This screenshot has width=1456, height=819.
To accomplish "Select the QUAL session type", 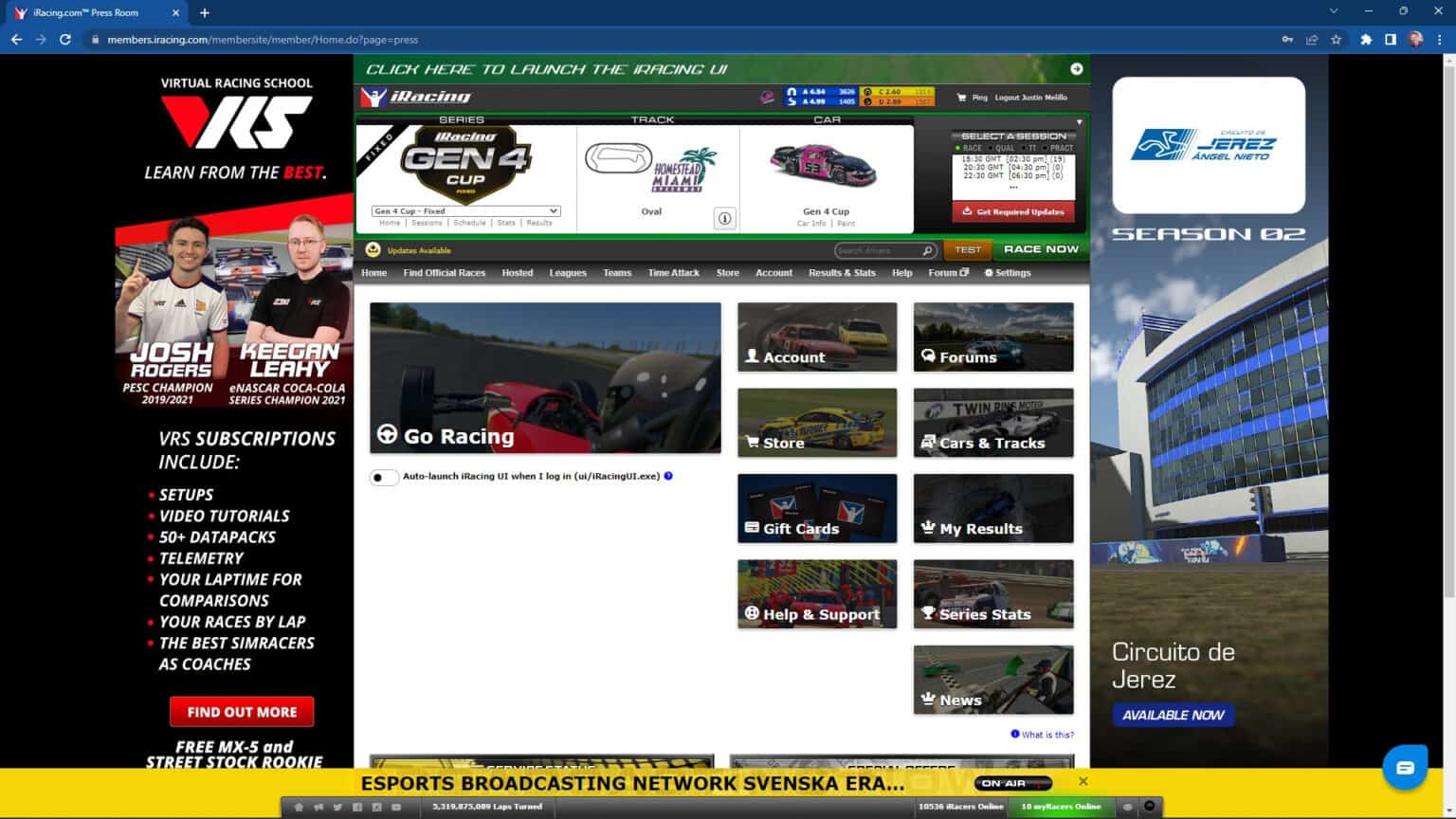I will coord(991,148).
